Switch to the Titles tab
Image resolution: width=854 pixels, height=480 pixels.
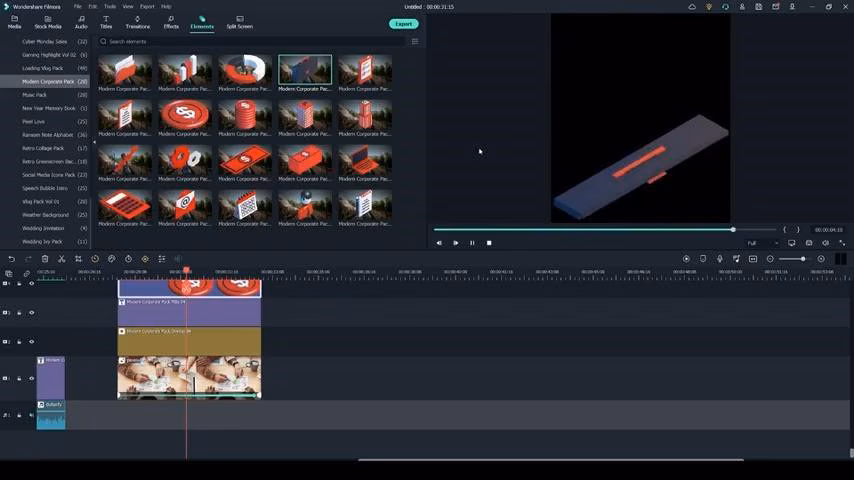(x=106, y=22)
